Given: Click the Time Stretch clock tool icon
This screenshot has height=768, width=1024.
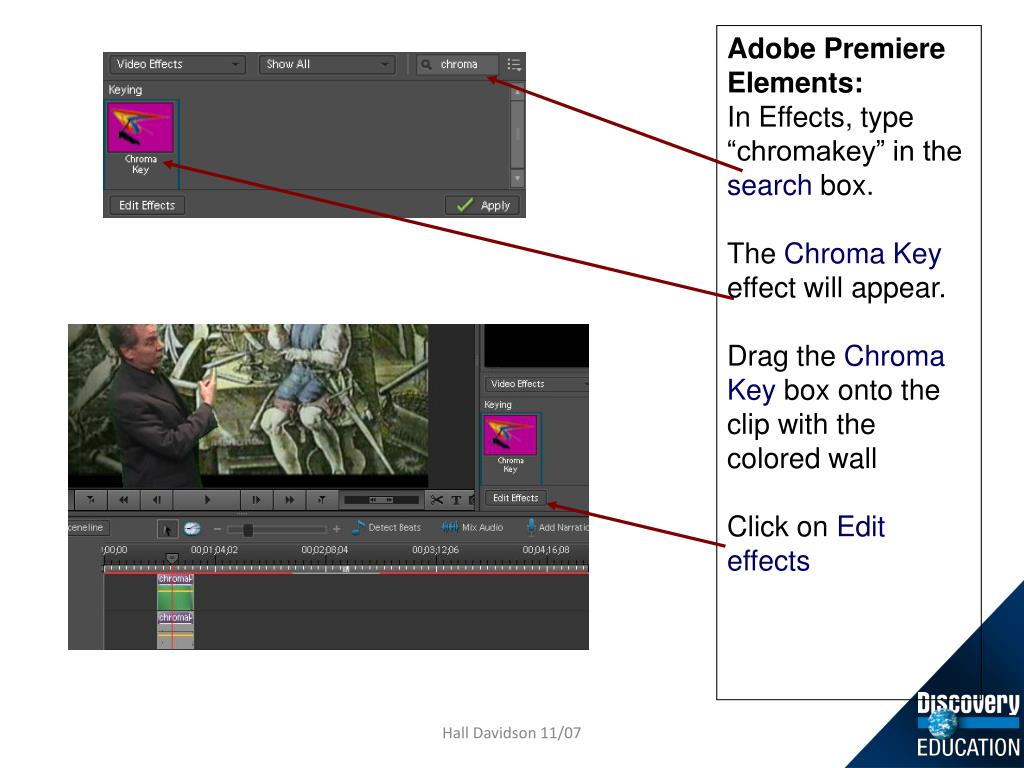Looking at the screenshot, I should [x=191, y=528].
